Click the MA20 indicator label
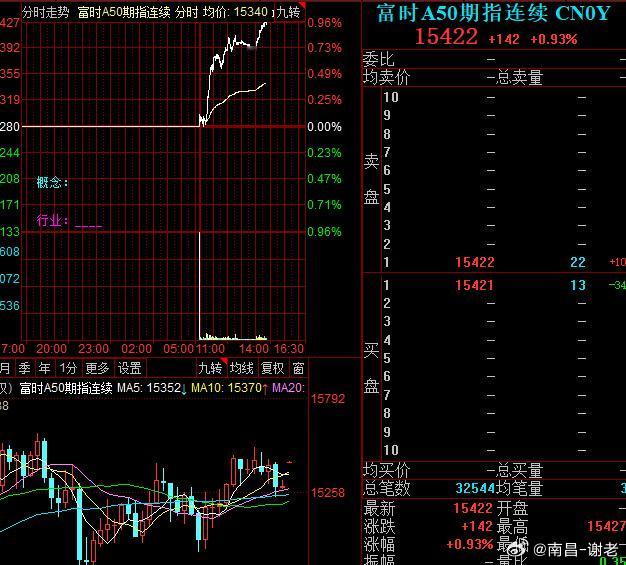This screenshot has width=626, height=565. tap(288, 388)
